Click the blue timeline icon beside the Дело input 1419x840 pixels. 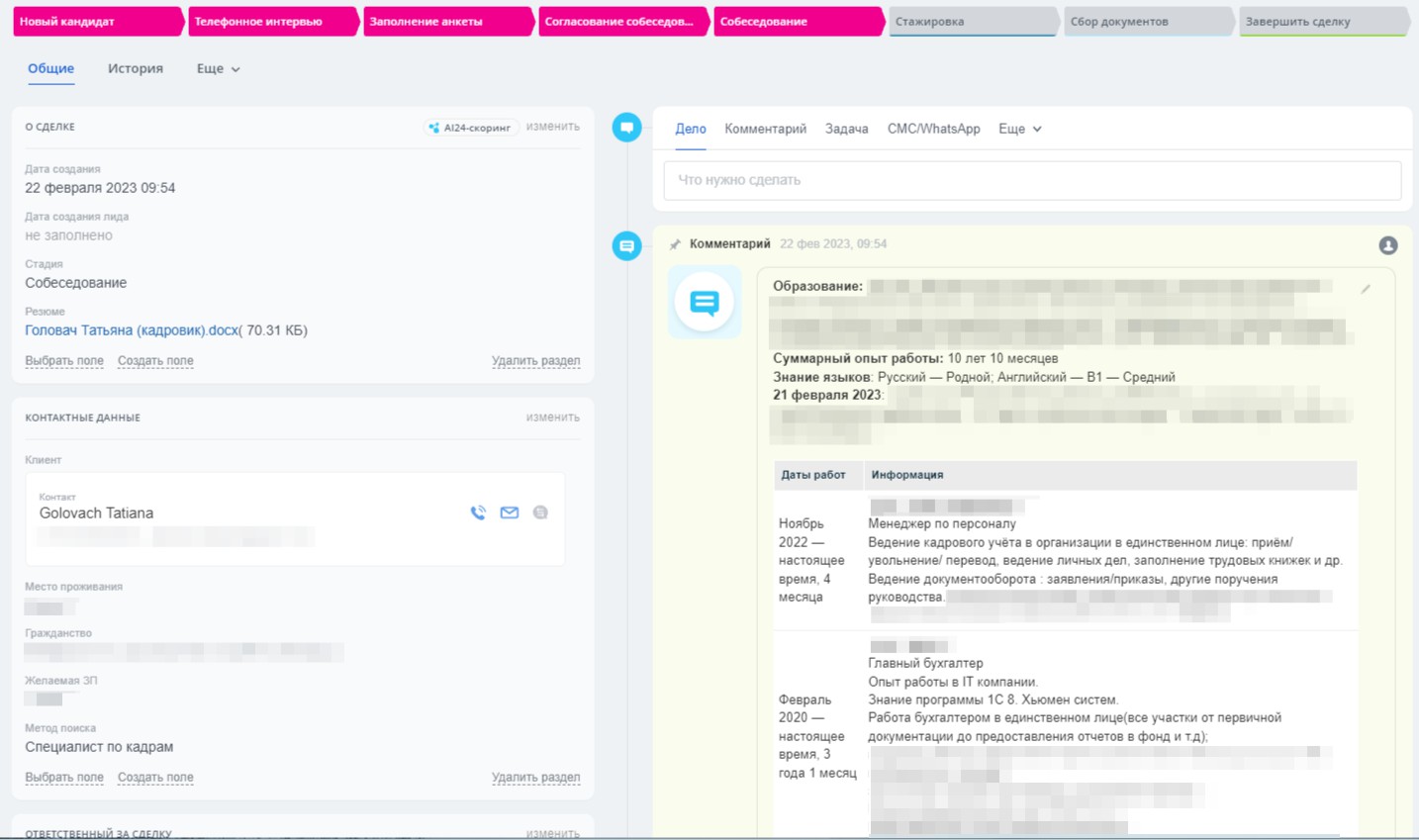tap(626, 128)
